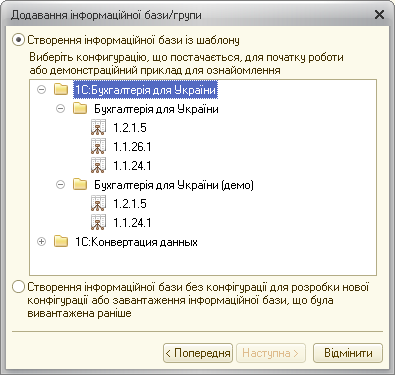Choose version 1.1.24.1 under Бухгалтерія для України
395x375 pixels.
pyautogui.click(x=132, y=166)
